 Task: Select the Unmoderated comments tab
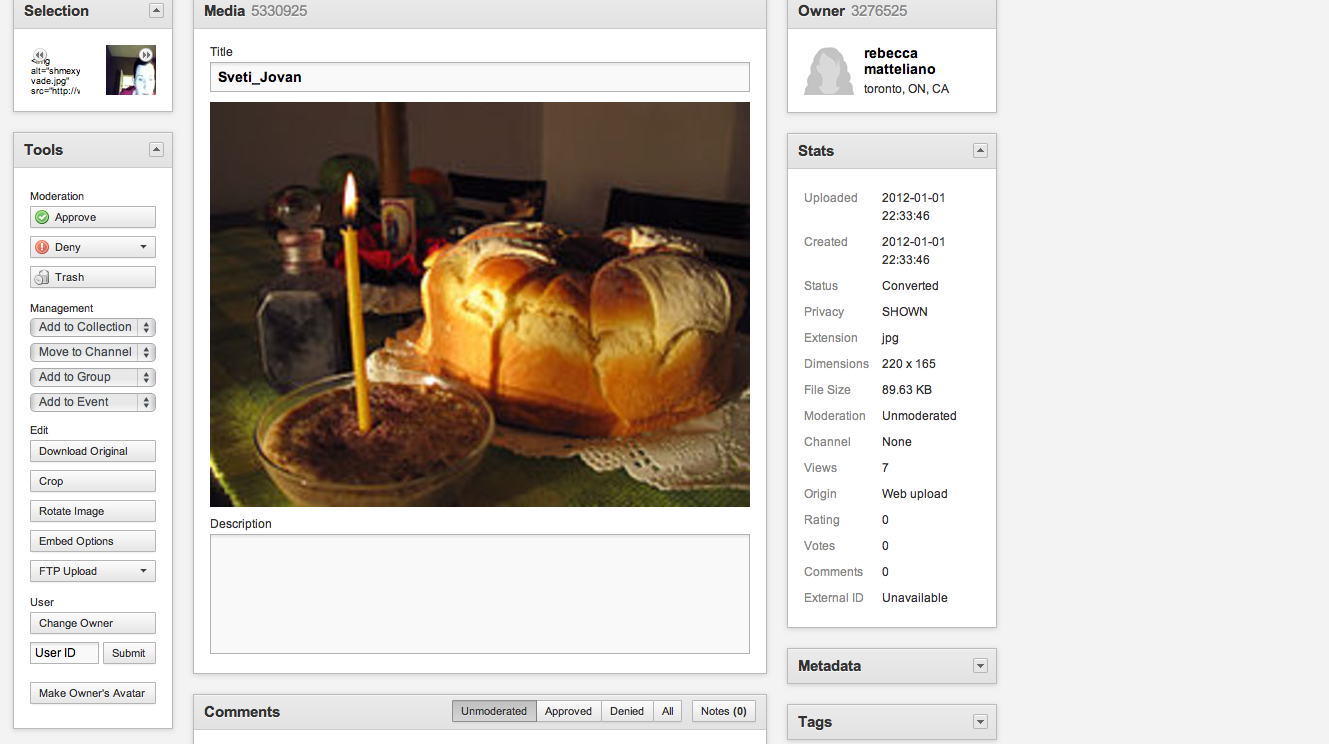(x=494, y=711)
